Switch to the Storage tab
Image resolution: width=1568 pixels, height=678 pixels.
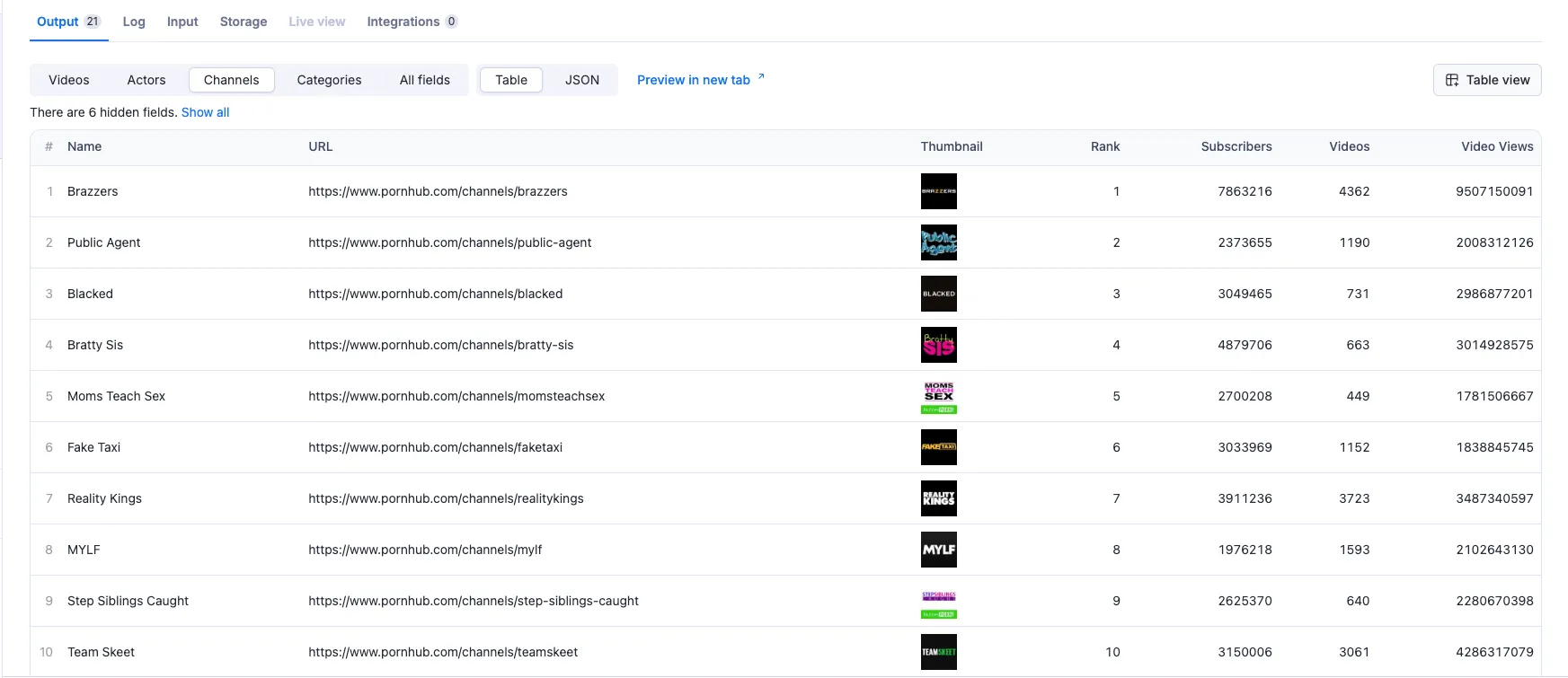click(244, 22)
